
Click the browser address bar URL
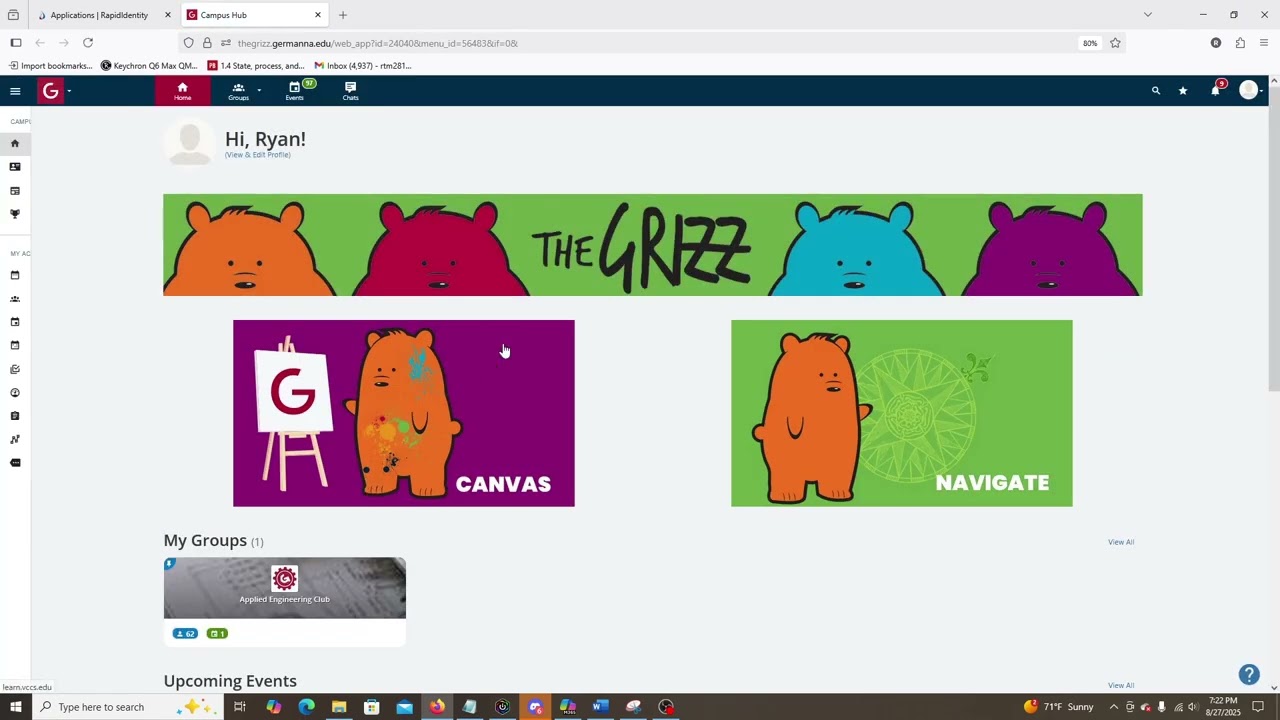tap(378, 43)
